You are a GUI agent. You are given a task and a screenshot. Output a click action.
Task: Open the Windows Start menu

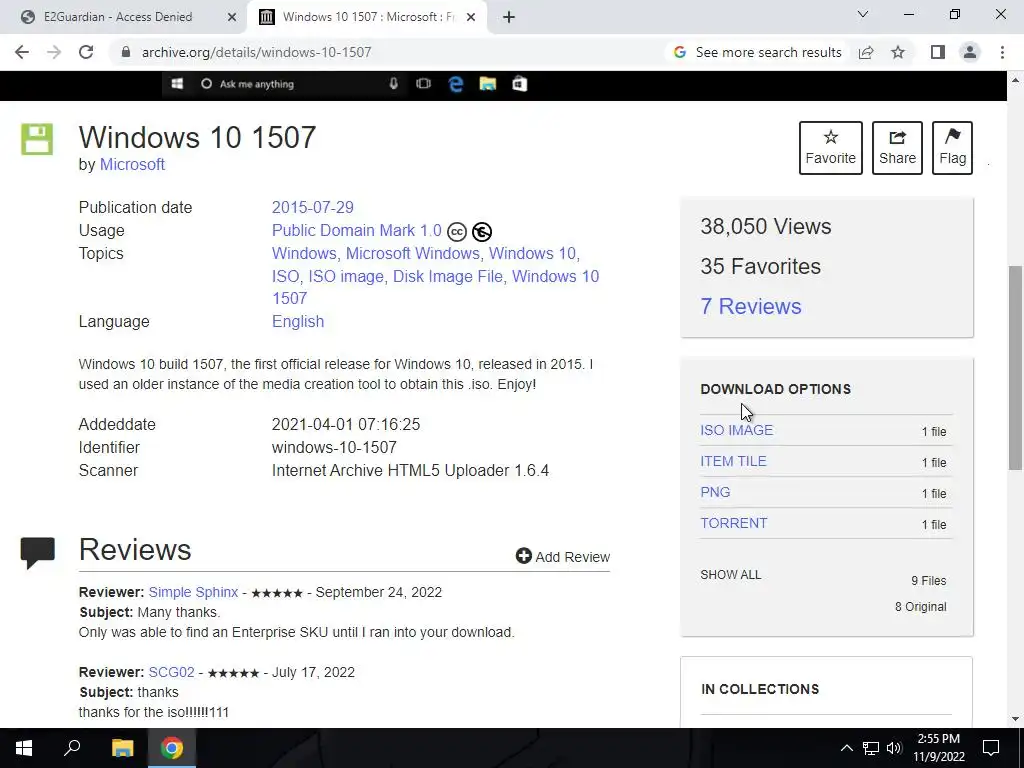click(x=24, y=748)
